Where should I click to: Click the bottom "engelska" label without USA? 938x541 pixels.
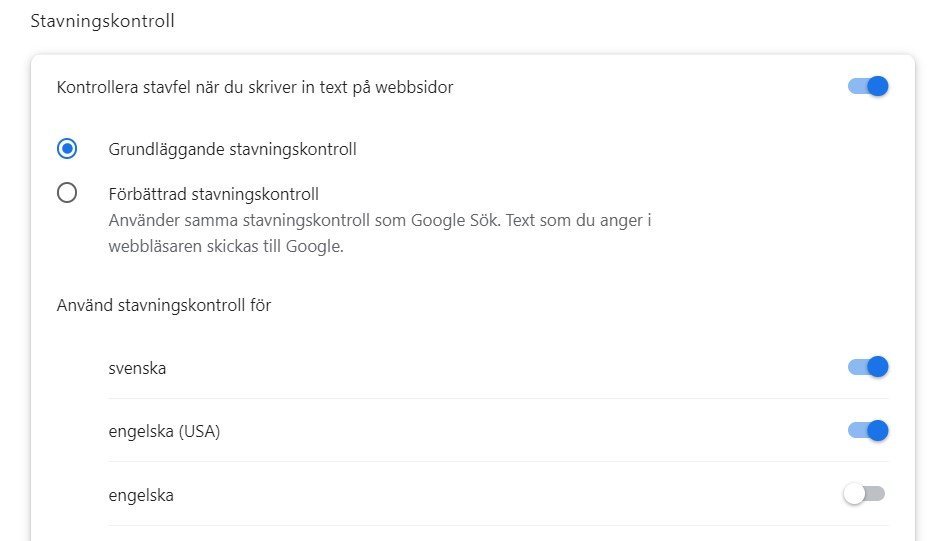pos(141,495)
